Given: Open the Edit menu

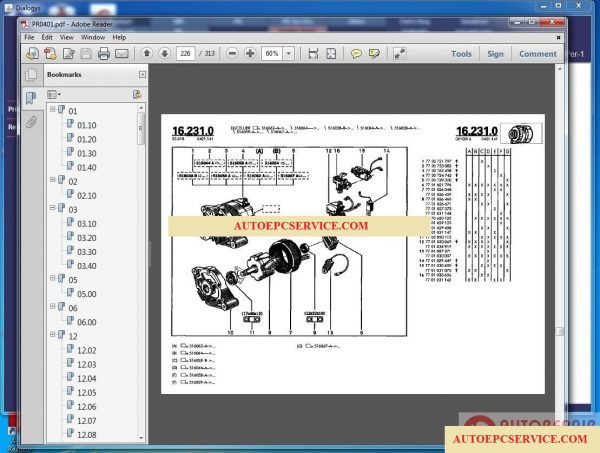Looking at the screenshot, I should pos(47,37).
